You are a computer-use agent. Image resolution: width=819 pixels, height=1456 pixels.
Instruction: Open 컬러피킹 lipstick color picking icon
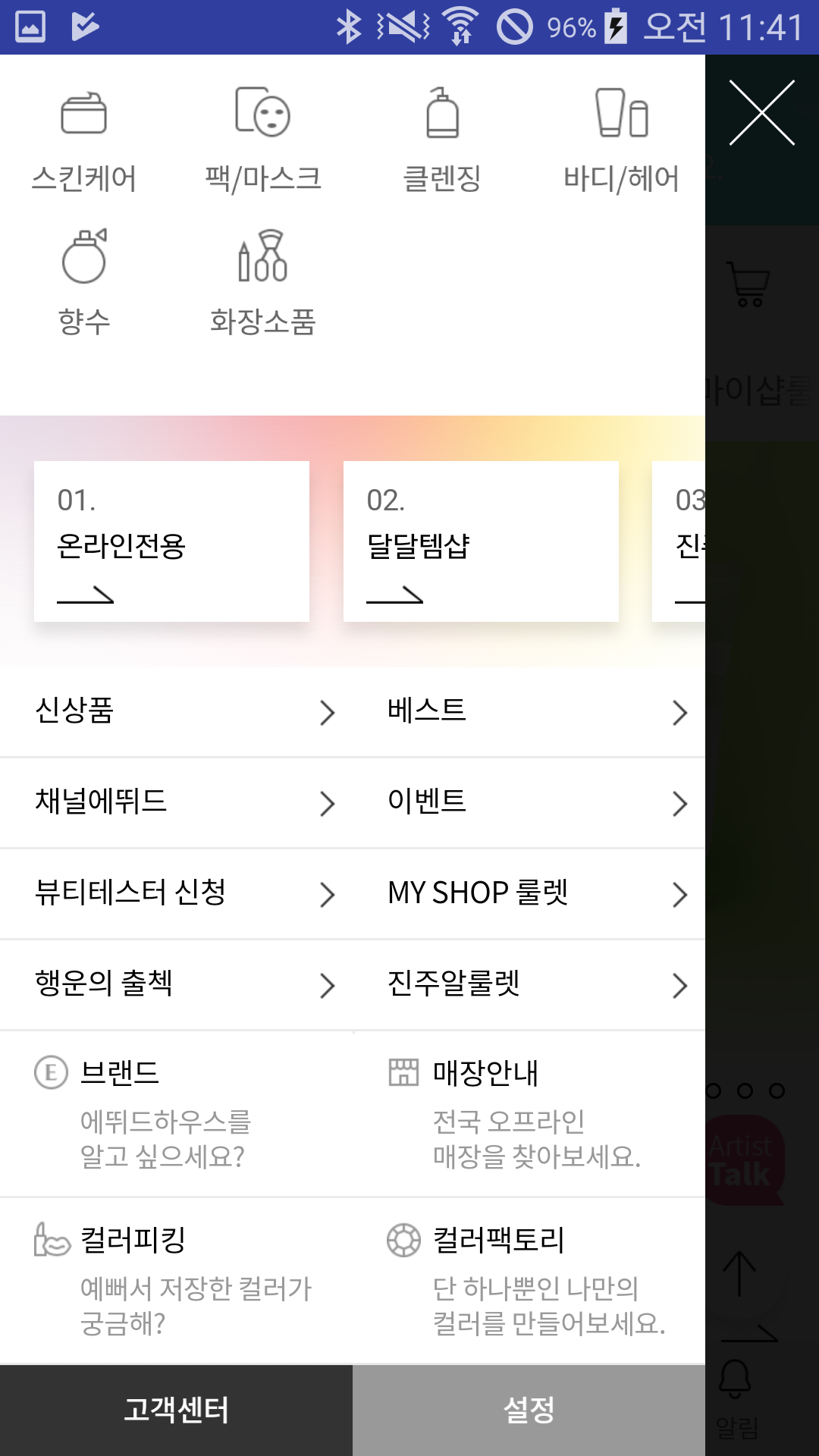click(x=52, y=1239)
